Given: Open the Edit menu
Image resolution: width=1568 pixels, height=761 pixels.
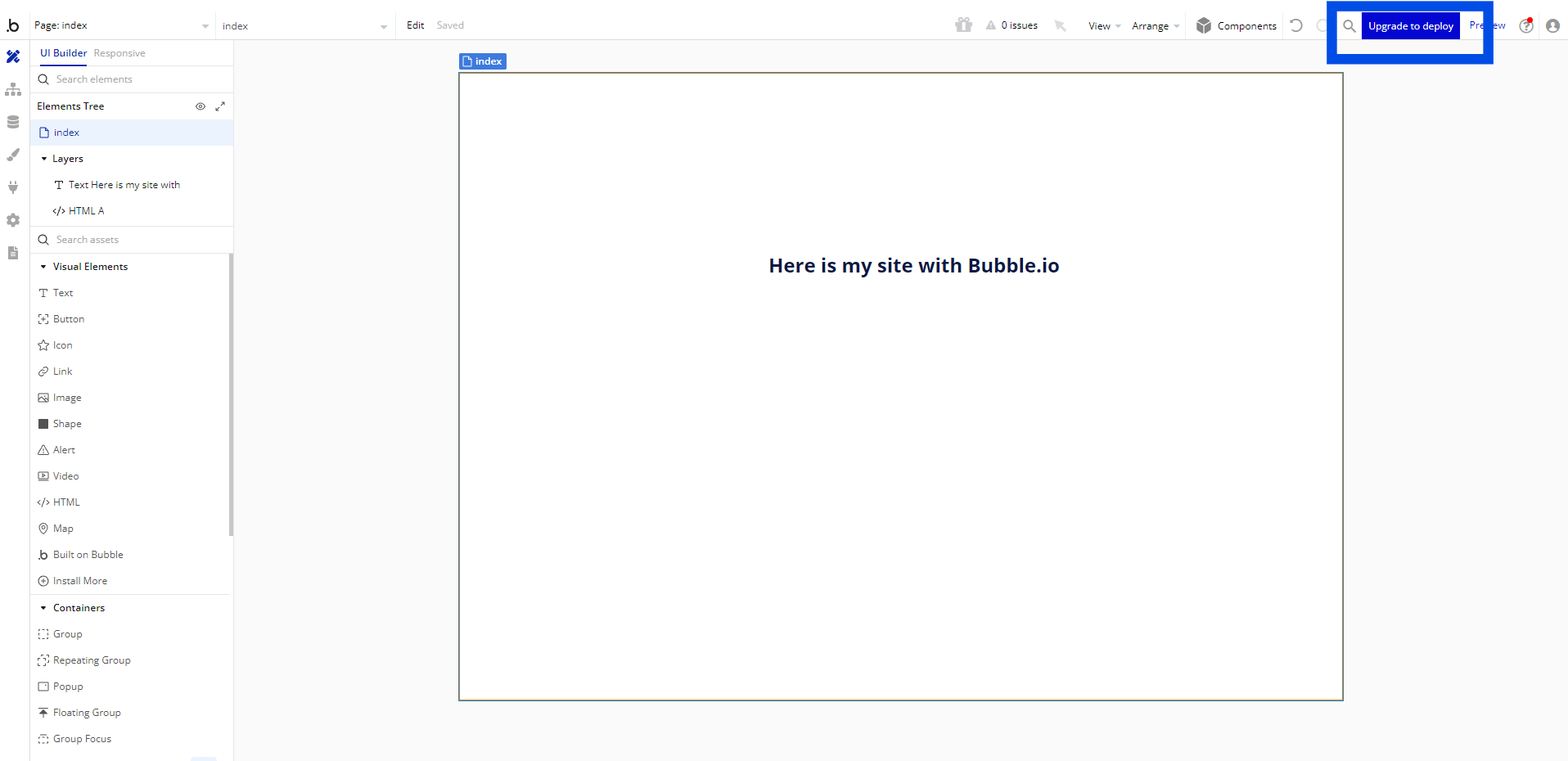Looking at the screenshot, I should 416,25.
